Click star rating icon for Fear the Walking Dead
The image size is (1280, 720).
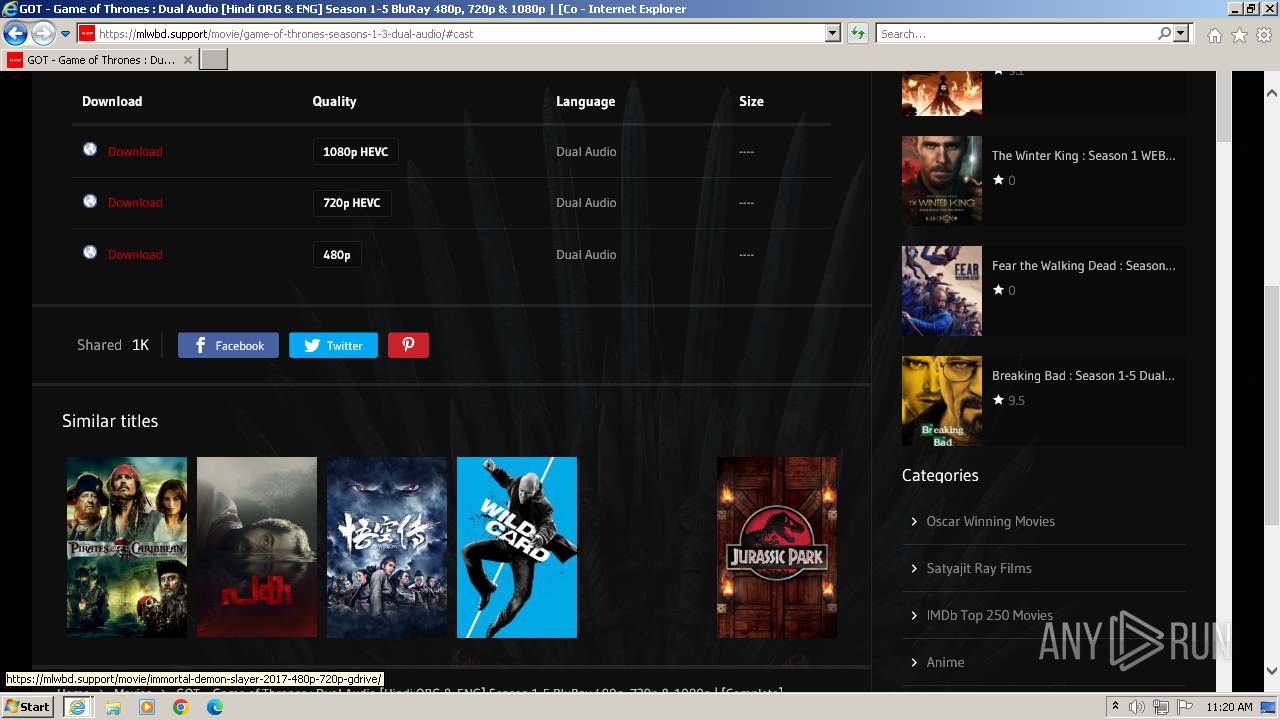tap(998, 290)
